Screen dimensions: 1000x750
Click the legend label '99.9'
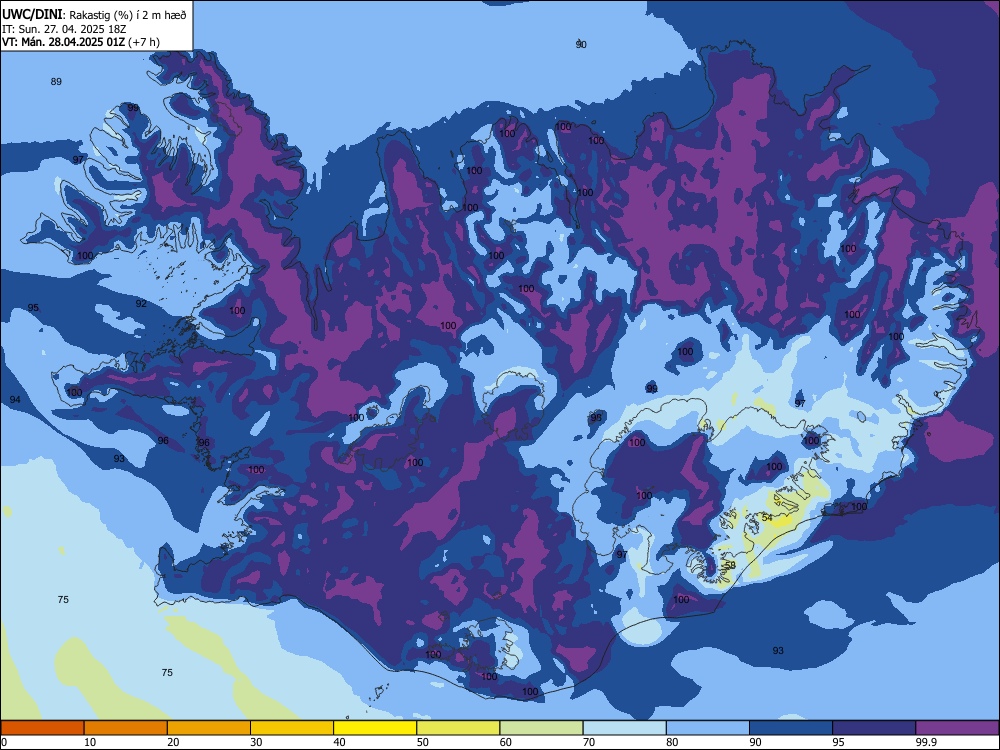(925, 742)
